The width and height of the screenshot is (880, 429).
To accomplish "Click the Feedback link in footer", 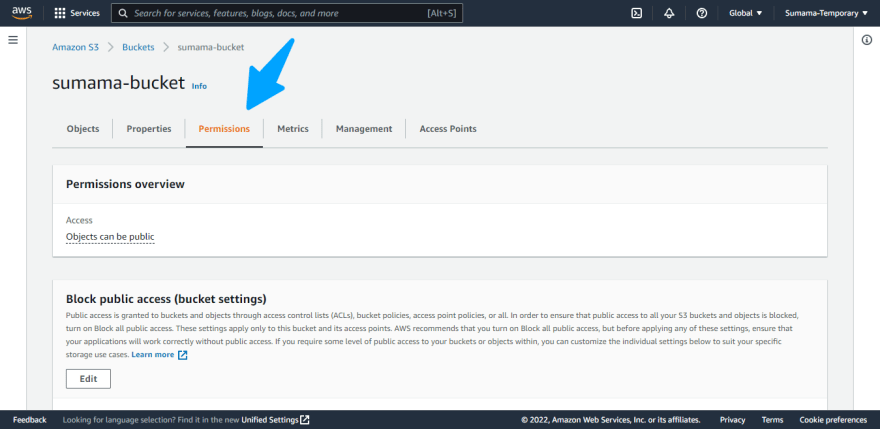I will click(30, 419).
